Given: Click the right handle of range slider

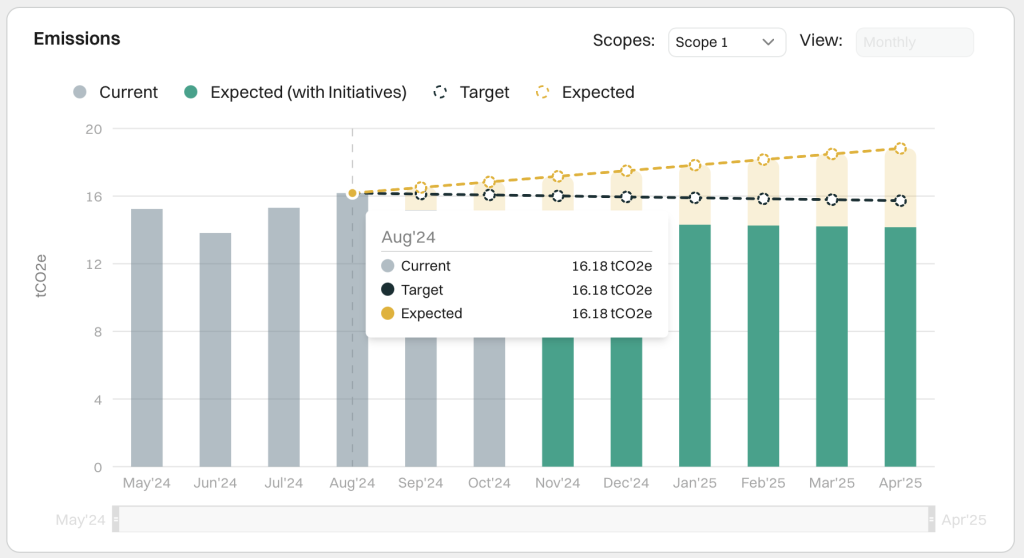Looking at the screenshot, I should [x=933, y=519].
